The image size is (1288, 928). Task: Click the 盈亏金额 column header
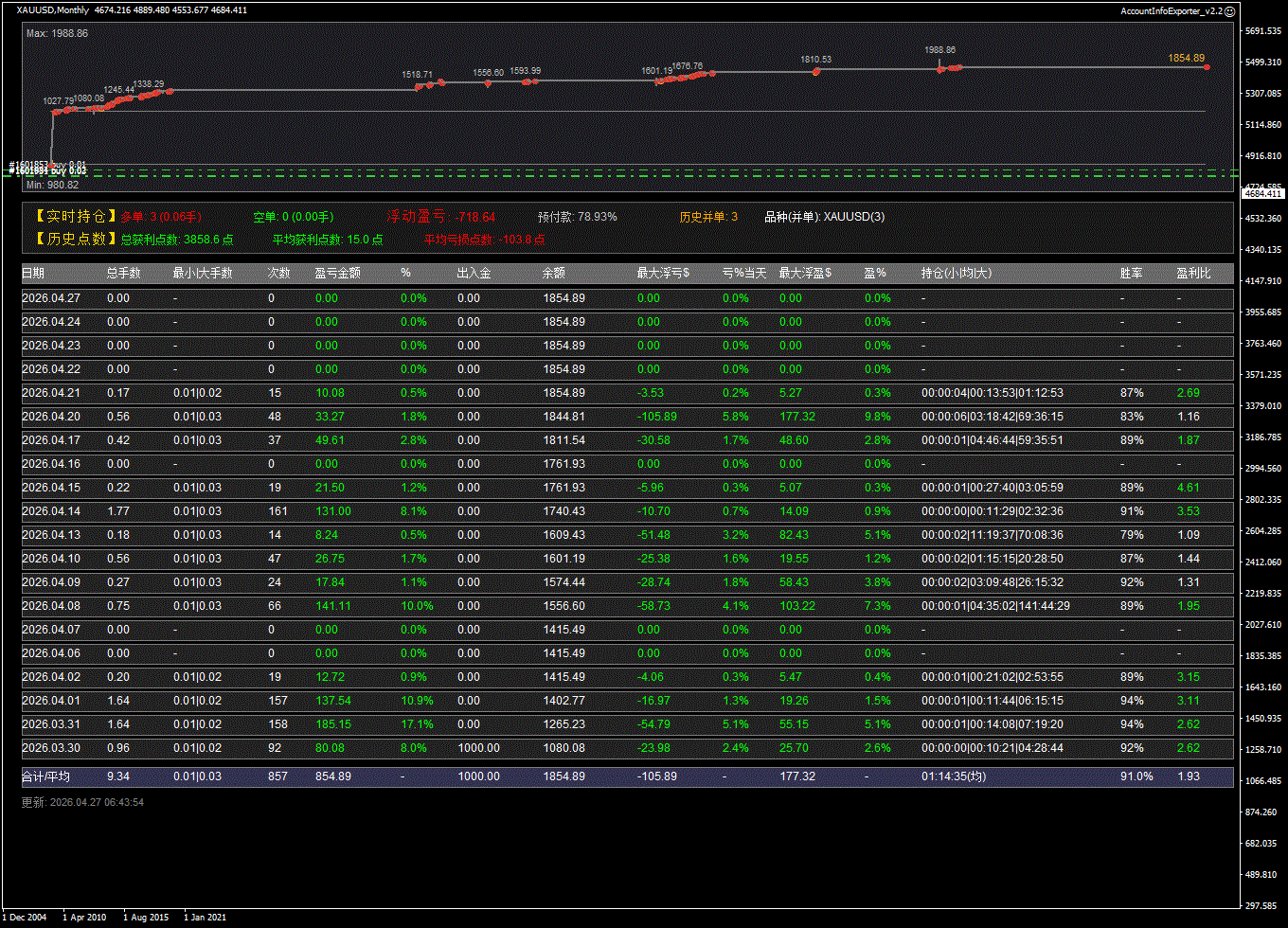[337, 274]
